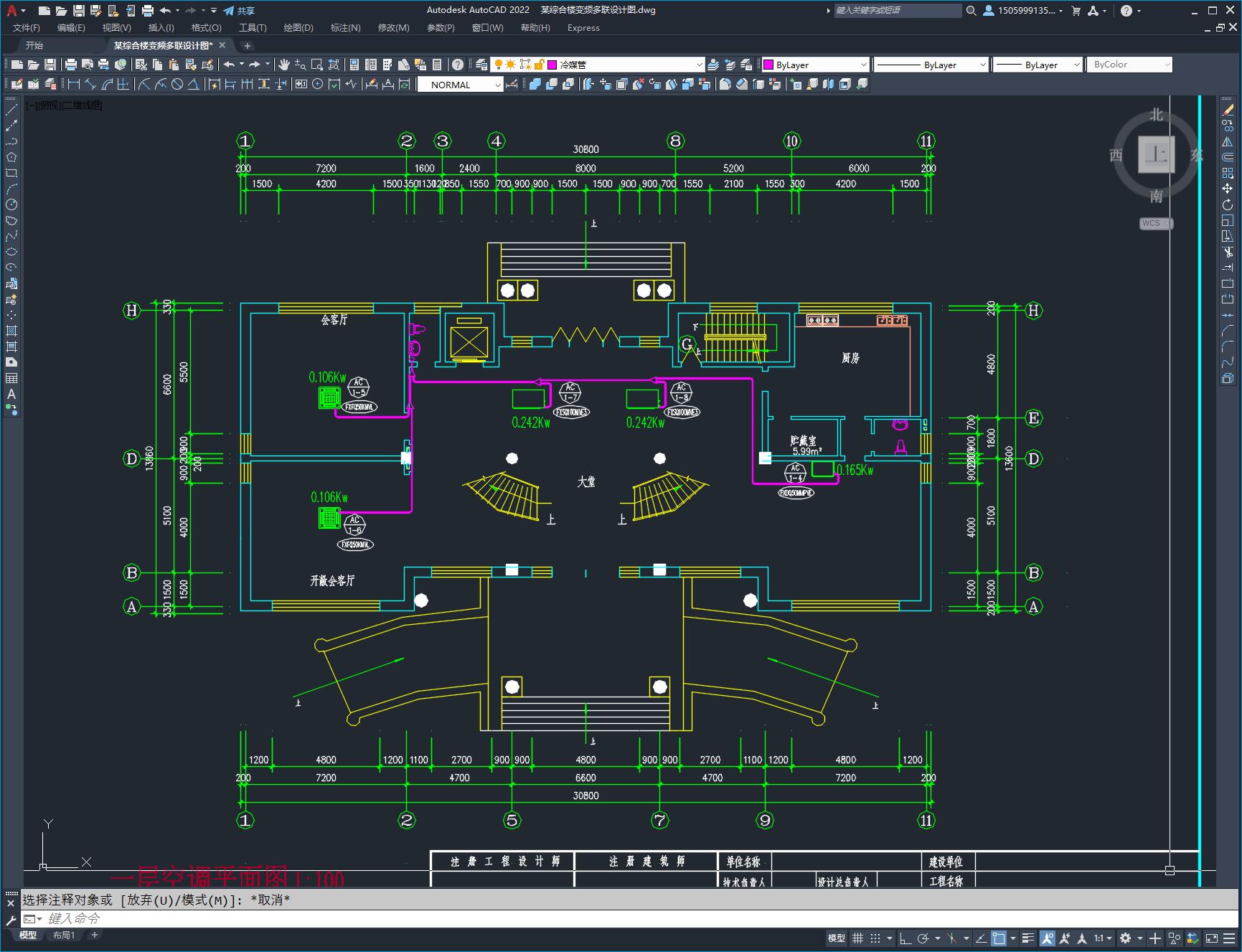
Task: Click the Pan hand tool icon
Action: 284,65
